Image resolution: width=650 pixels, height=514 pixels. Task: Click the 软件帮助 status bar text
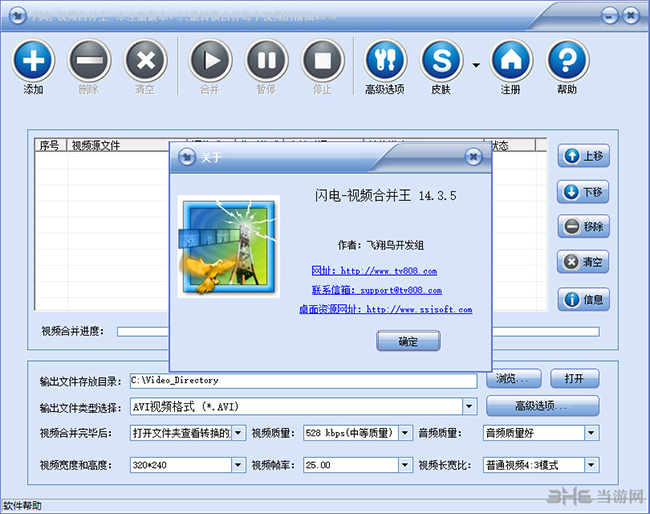[x=22, y=506]
